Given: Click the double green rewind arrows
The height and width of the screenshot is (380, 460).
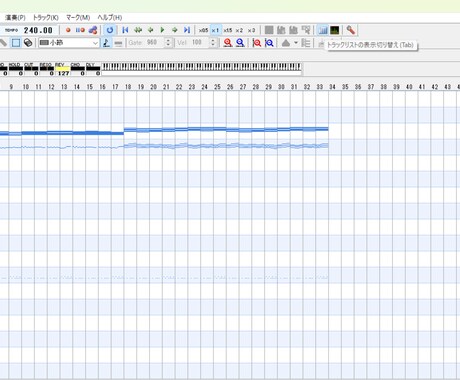Looking at the screenshot, I should click(x=138, y=30).
